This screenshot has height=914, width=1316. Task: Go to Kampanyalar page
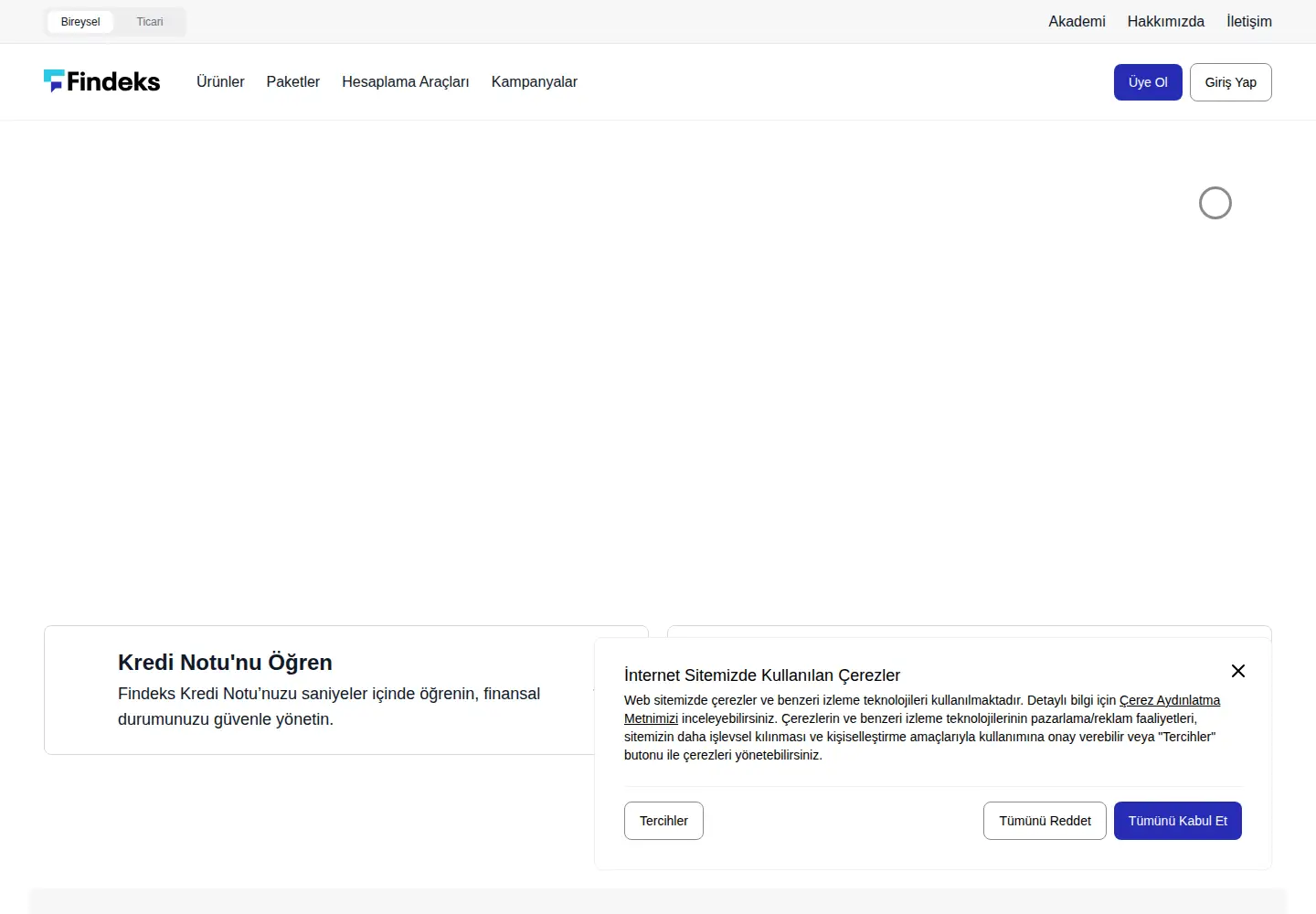pyautogui.click(x=535, y=82)
